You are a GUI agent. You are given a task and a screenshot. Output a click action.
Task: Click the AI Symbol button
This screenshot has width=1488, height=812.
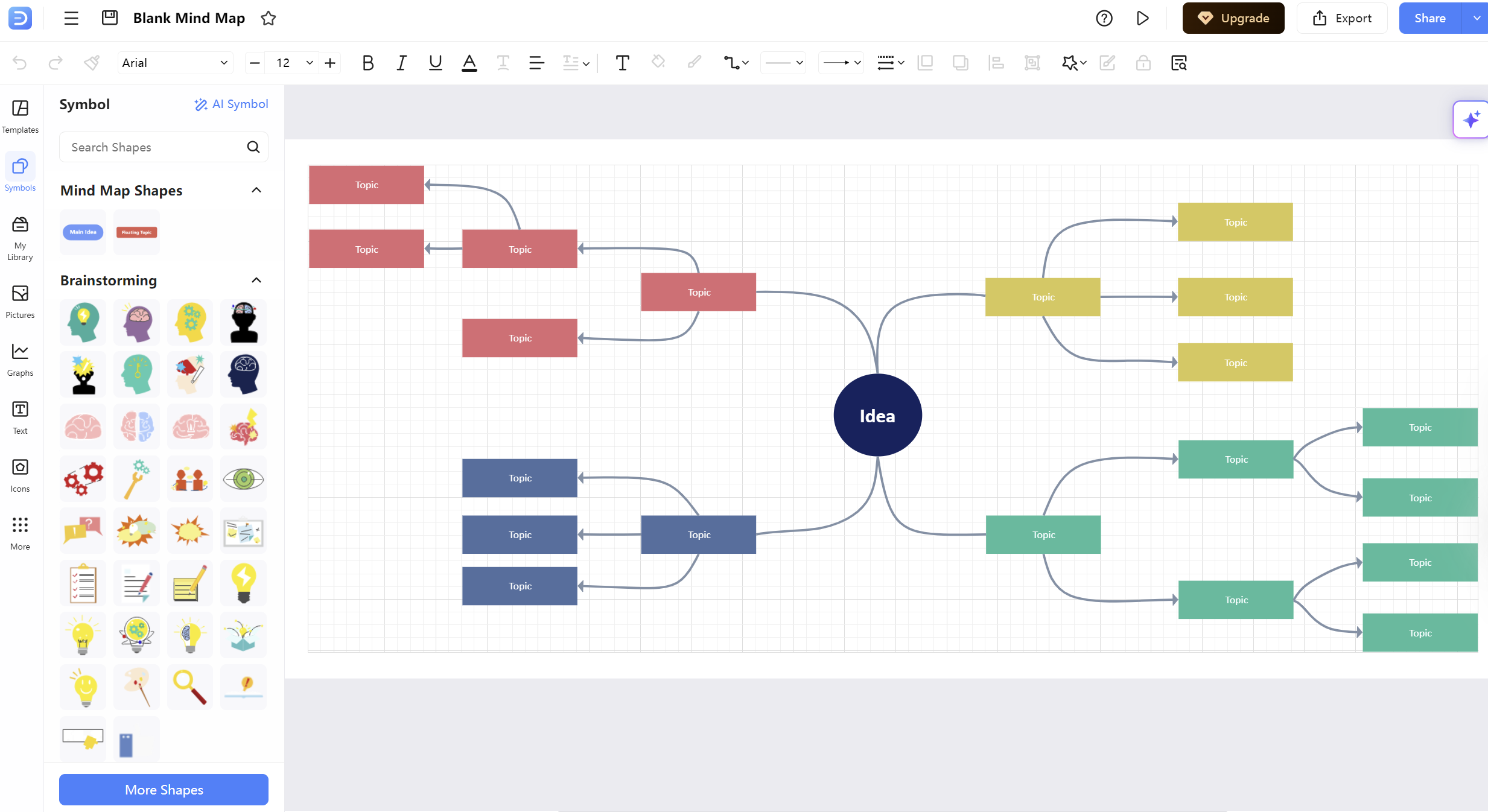pos(231,104)
